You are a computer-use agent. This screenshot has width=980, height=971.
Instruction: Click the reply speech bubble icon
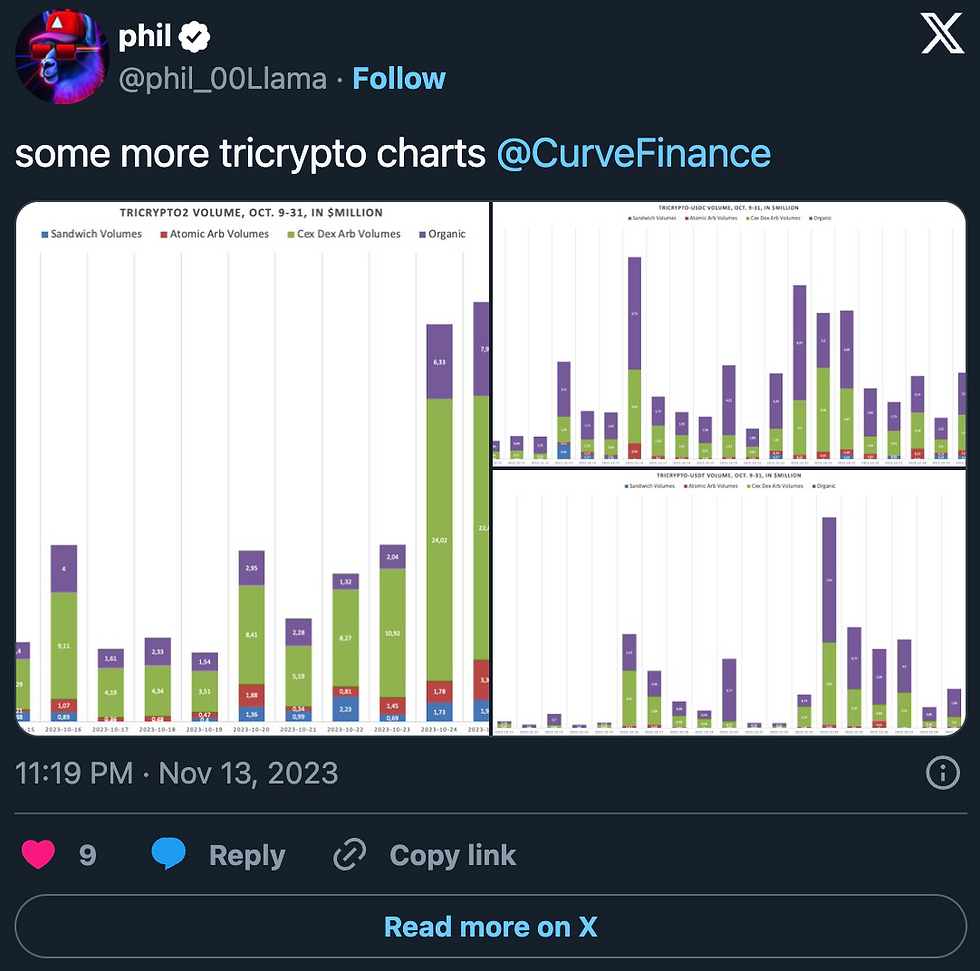(166, 854)
